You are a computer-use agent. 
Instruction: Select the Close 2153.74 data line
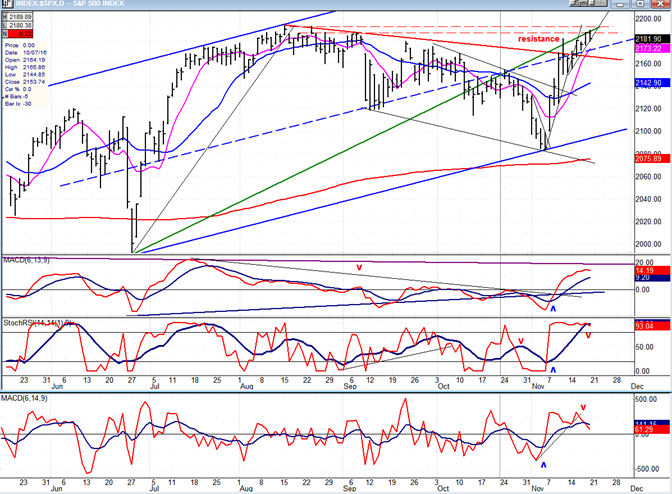(25, 82)
